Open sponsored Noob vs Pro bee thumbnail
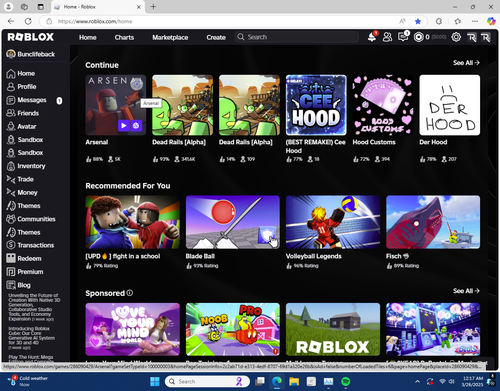The width and height of the screenshot is (500, 391). 233,329
